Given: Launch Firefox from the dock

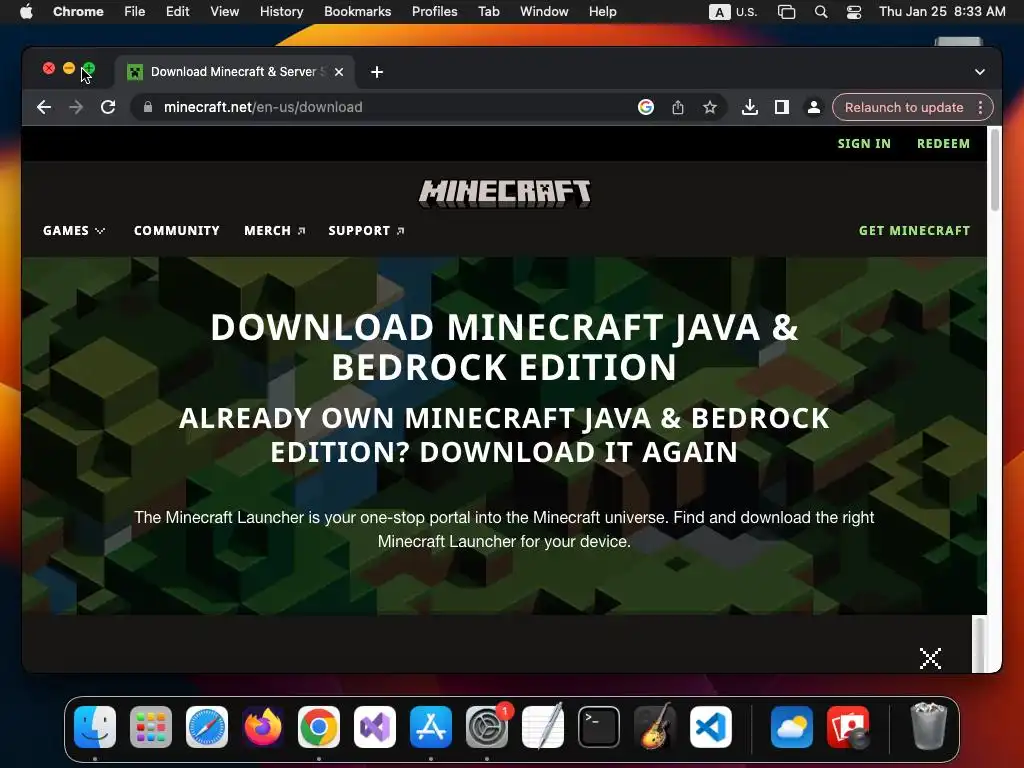Looking at the screenshot, I should [x=263, y=727].
